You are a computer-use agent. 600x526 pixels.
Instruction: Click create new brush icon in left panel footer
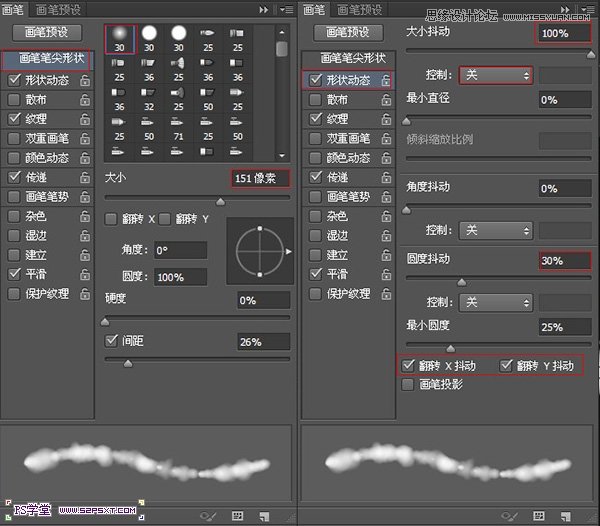(264, 516)
